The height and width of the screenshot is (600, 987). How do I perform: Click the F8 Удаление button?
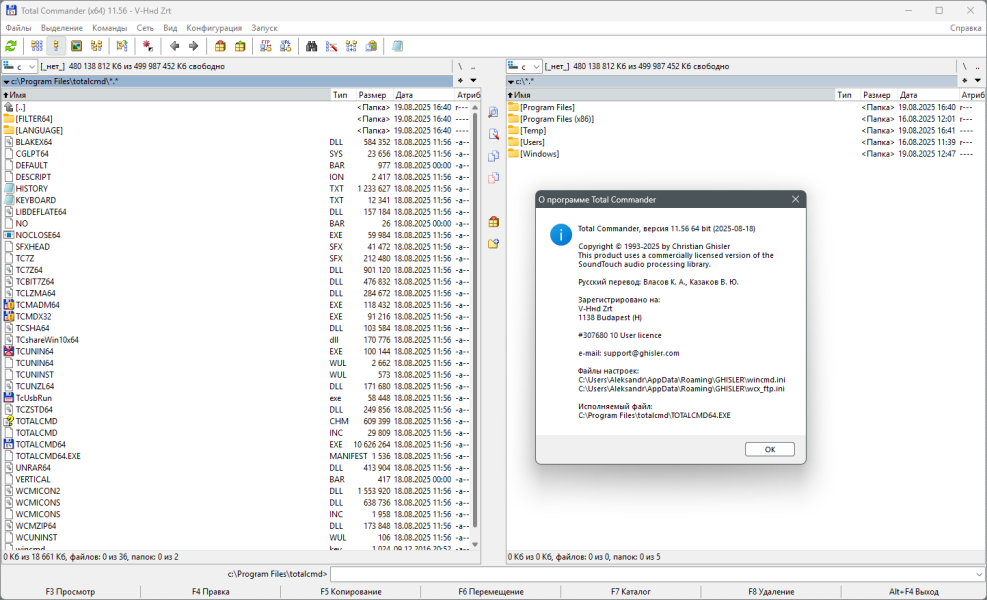[x=771, y=592]
